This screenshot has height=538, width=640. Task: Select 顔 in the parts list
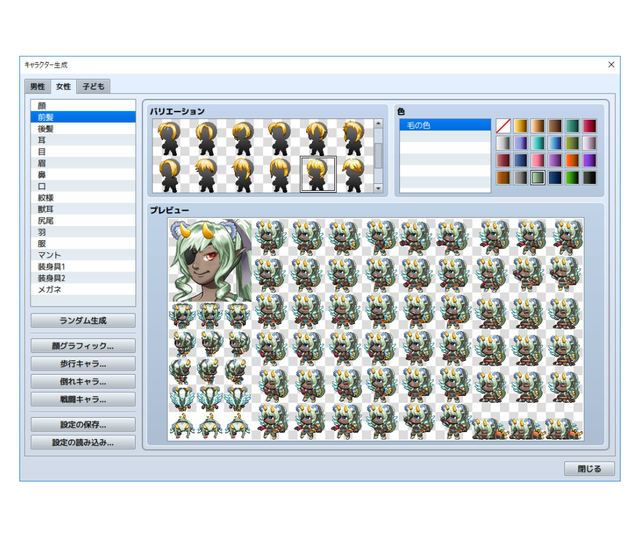[83, 106]
